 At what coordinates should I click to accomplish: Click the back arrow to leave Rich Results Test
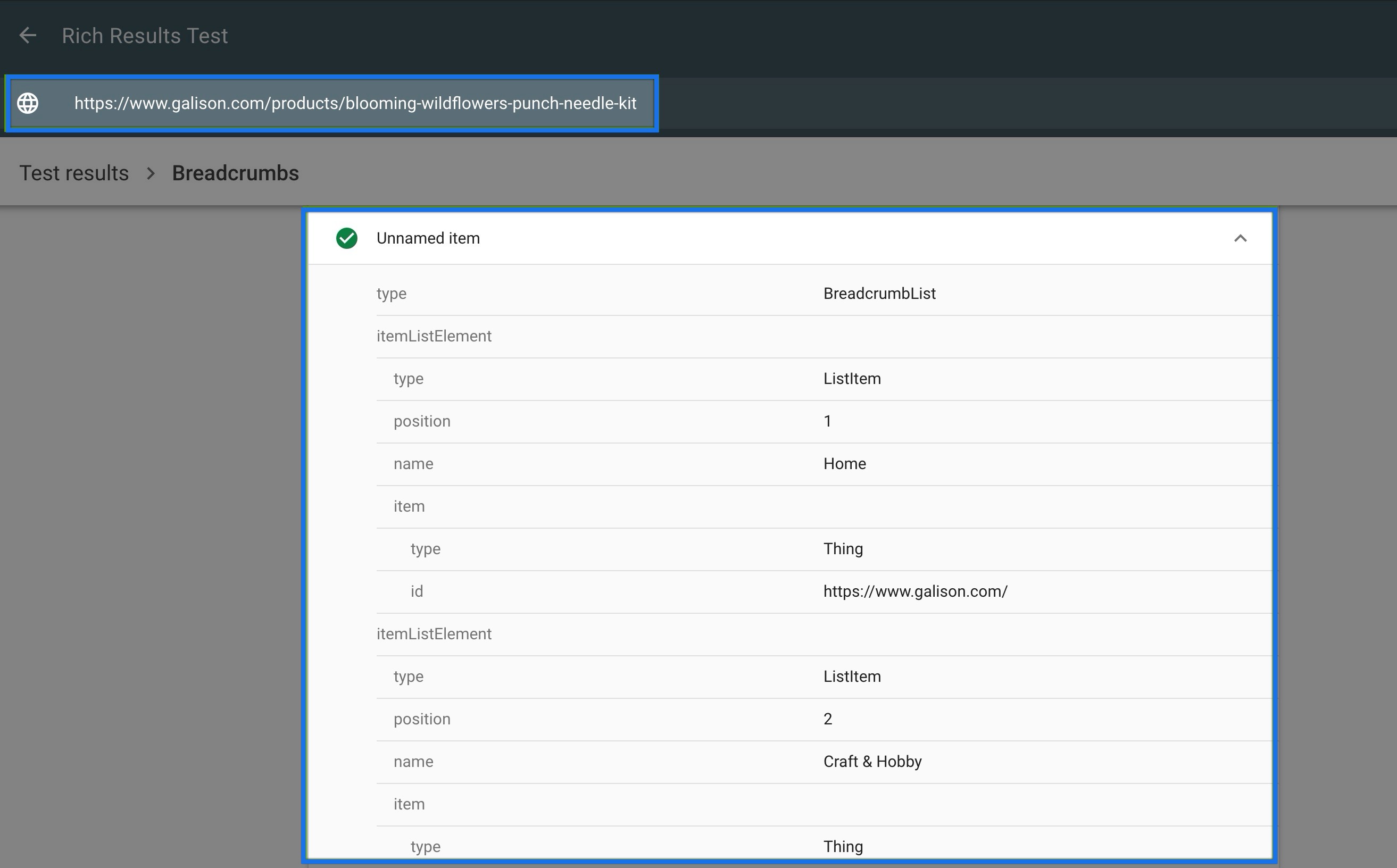(x=27, y=35)
